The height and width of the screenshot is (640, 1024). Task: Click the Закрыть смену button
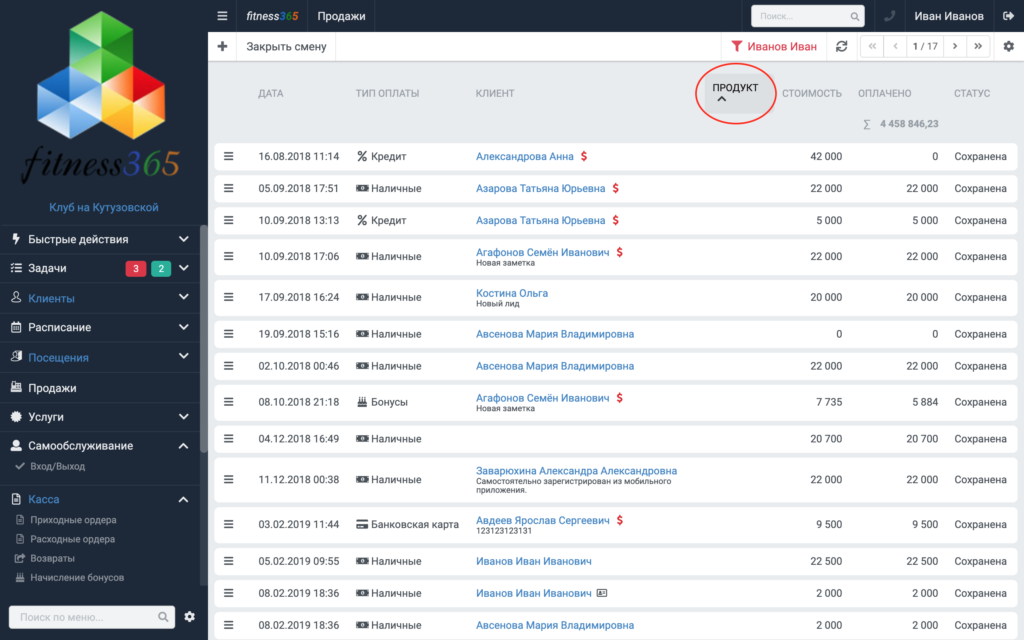tap(286, 46)
